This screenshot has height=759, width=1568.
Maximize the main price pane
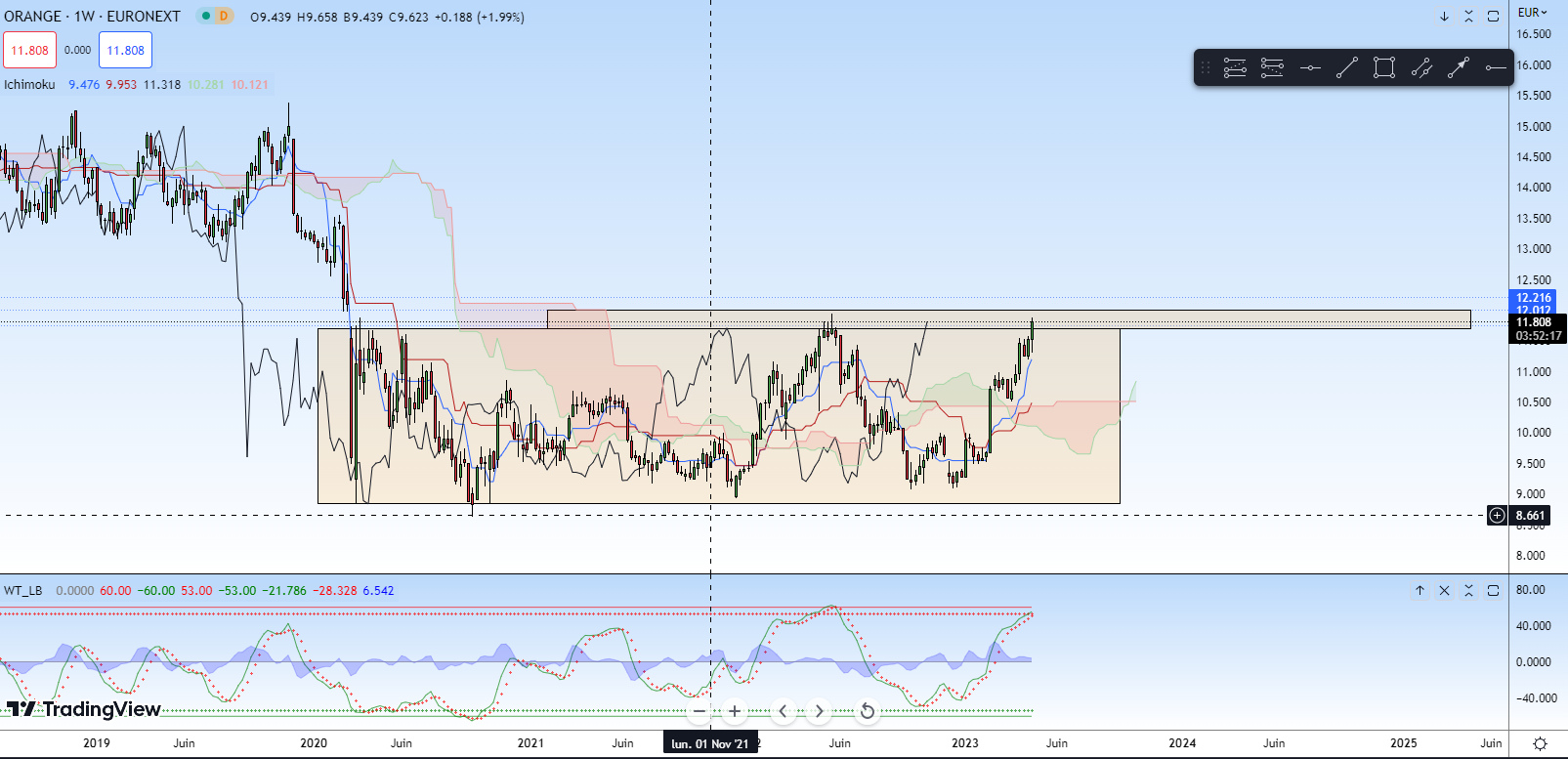1493,17
